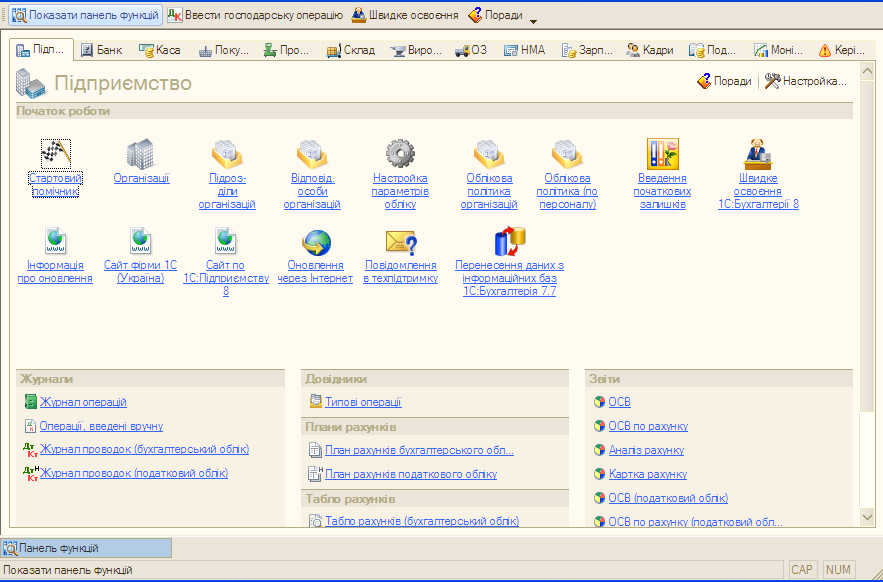The width and height of the screenshot is (883, 582).
Task: Click the ОСВ report pie icon
Action: pos(600,402)
